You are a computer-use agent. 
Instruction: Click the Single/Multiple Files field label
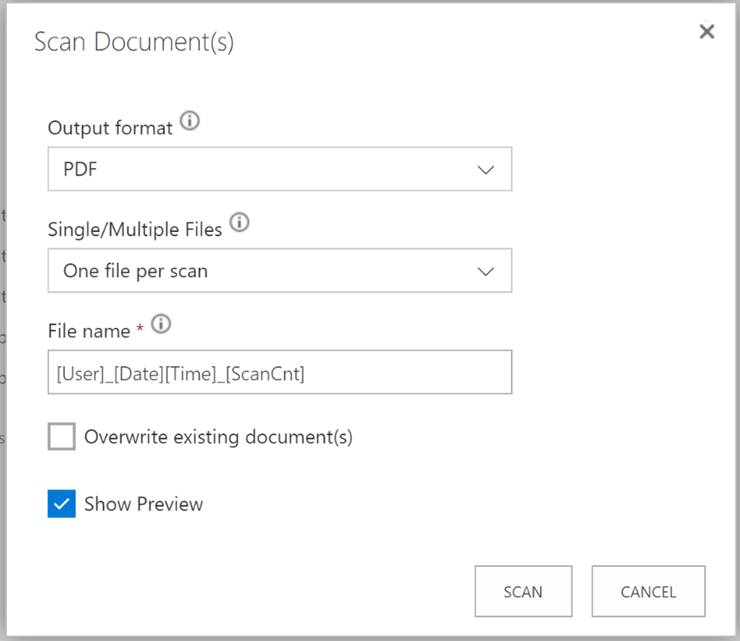pyautogui.click(x=135, y=229)
